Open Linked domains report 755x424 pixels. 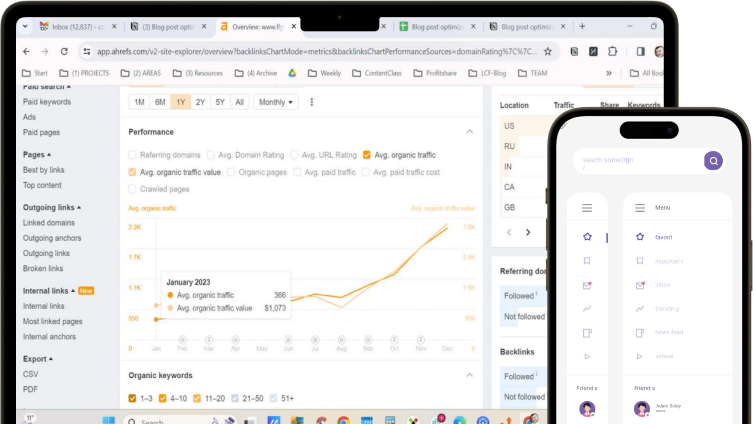pyautogui.click(x=49, y=223)
